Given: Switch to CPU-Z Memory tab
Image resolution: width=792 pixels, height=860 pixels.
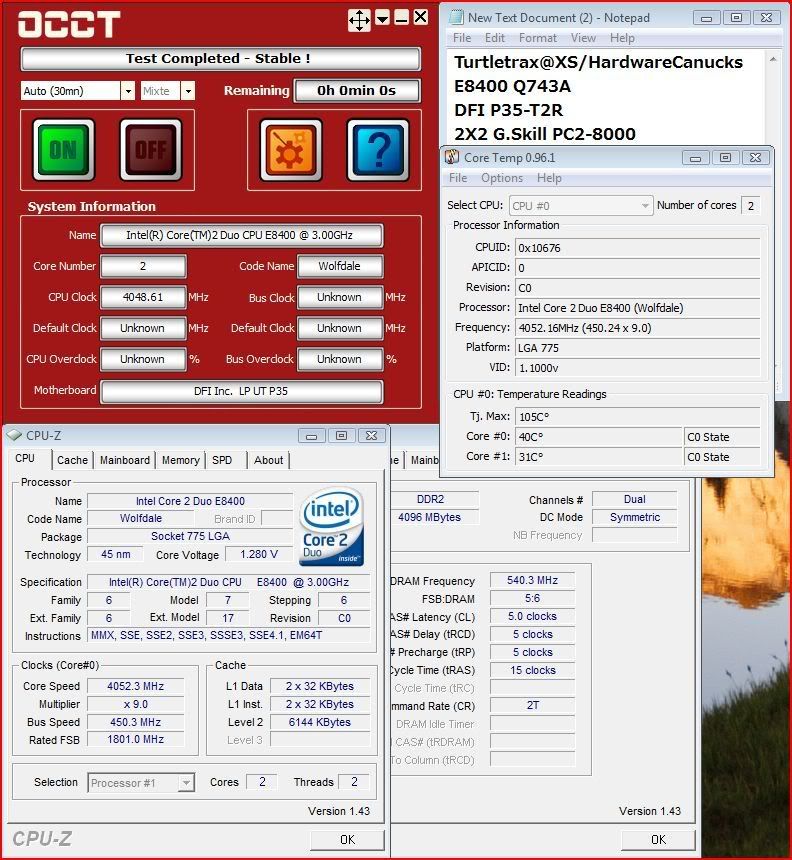Looking at the screenshot, I should tap(180, 460).
